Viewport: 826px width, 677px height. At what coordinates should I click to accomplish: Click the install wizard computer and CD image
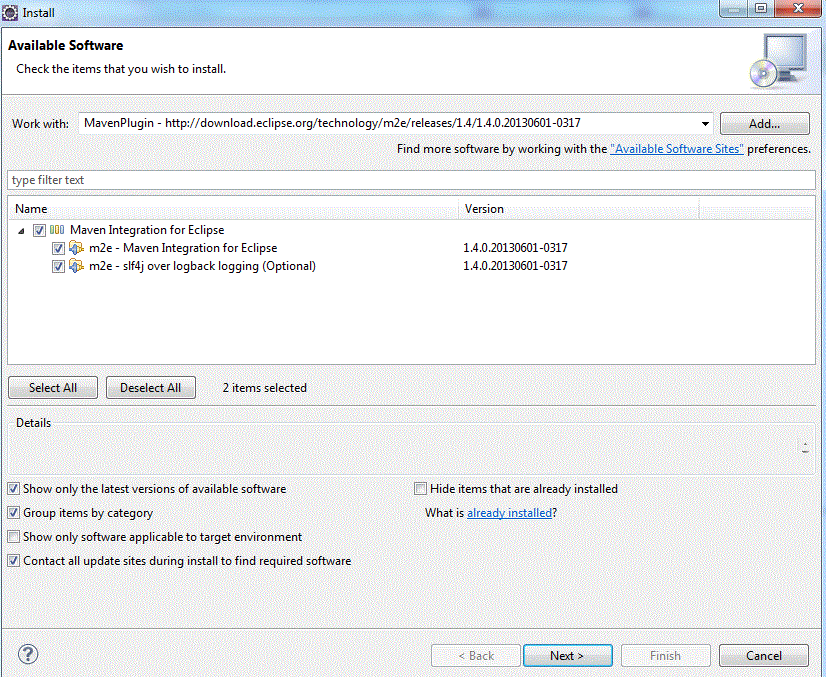click(x=779, y=61)
